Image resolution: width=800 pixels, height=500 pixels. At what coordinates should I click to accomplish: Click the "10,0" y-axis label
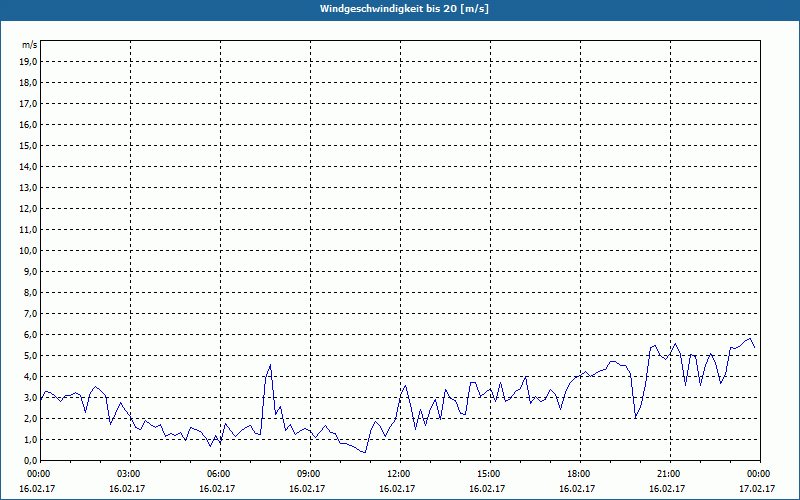click(x=30, y=251)
